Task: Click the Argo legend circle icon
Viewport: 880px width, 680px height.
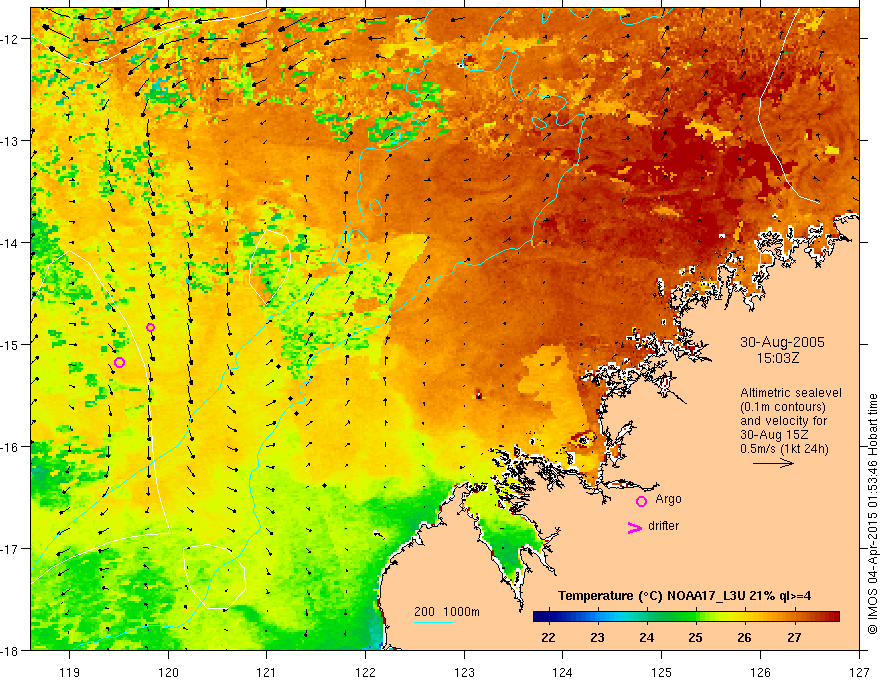Action: 641,501
